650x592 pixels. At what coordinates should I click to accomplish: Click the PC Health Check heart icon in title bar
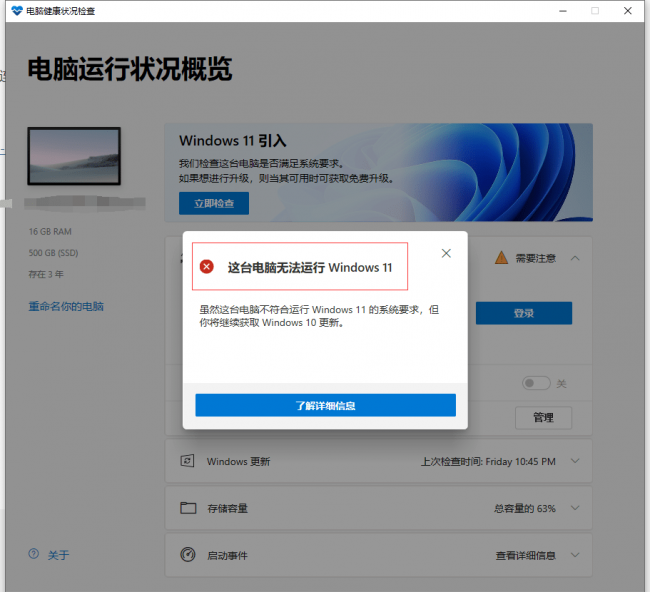point(17,11)
